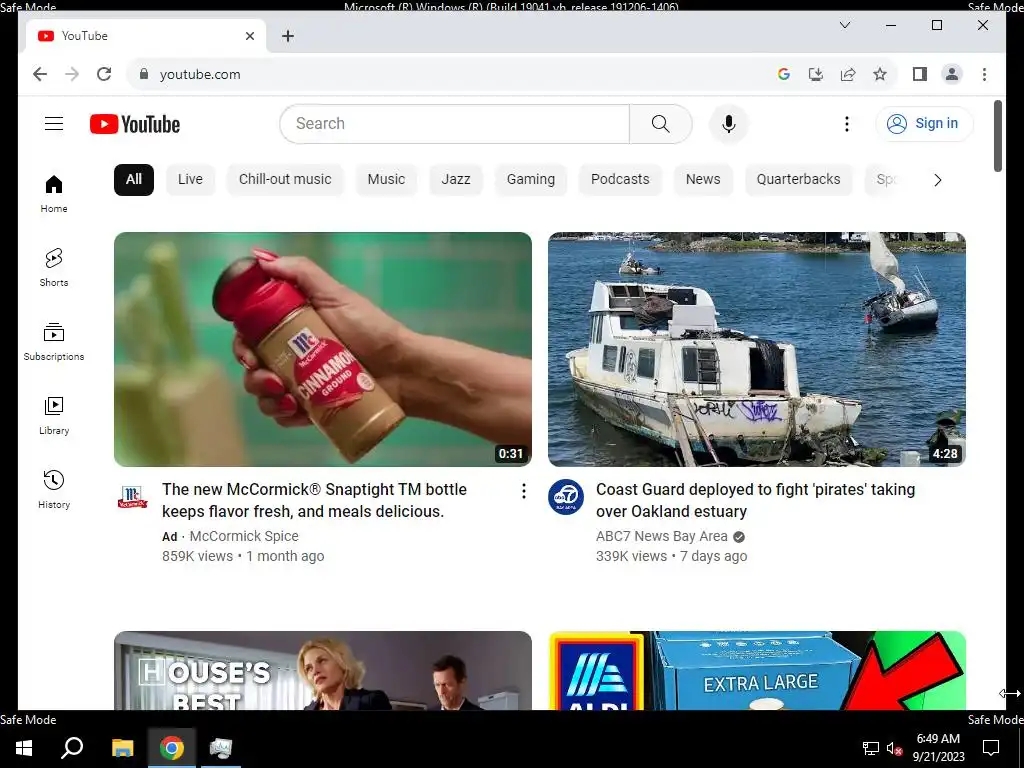Open the notification center icon
This screenshot has width=1024, height=768.
991,748
